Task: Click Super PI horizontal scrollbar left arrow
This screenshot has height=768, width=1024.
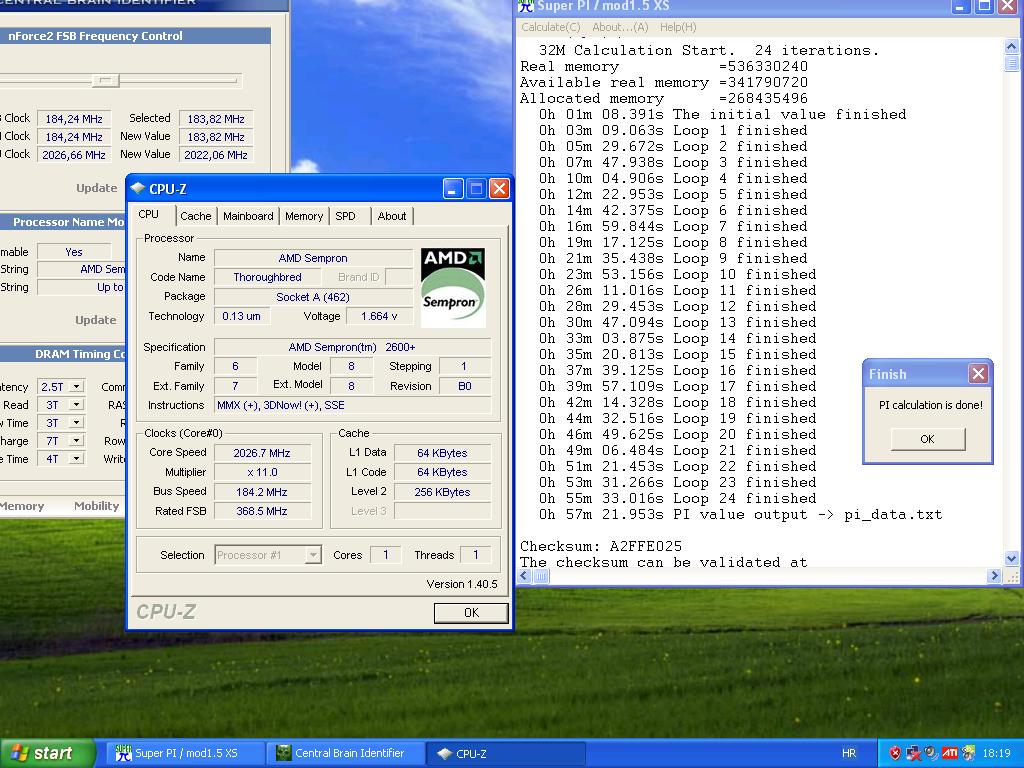Action: (524, 575)
